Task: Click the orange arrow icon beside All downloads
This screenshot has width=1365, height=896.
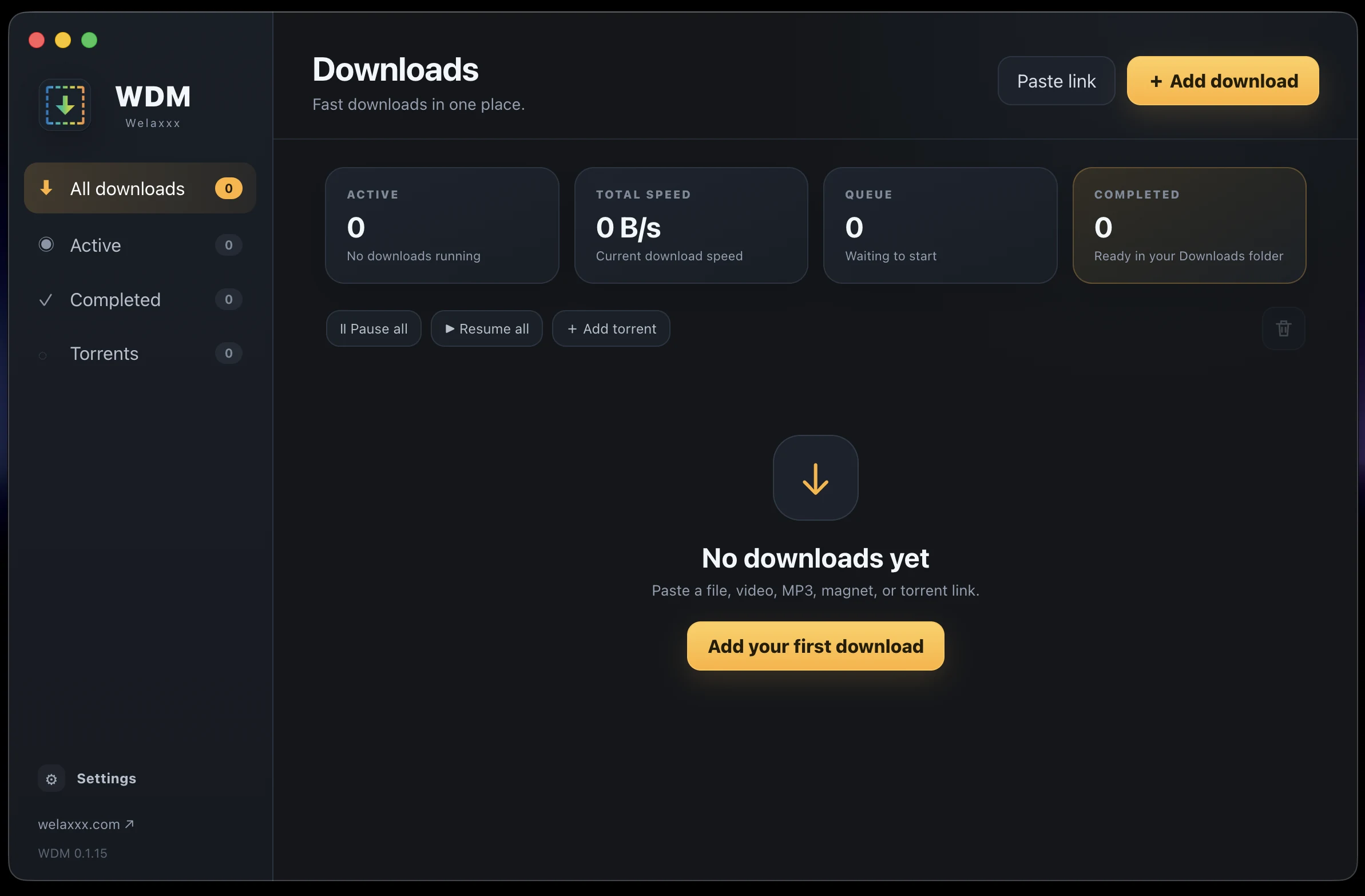Action: pyautogui.click(x=46, y=188)
